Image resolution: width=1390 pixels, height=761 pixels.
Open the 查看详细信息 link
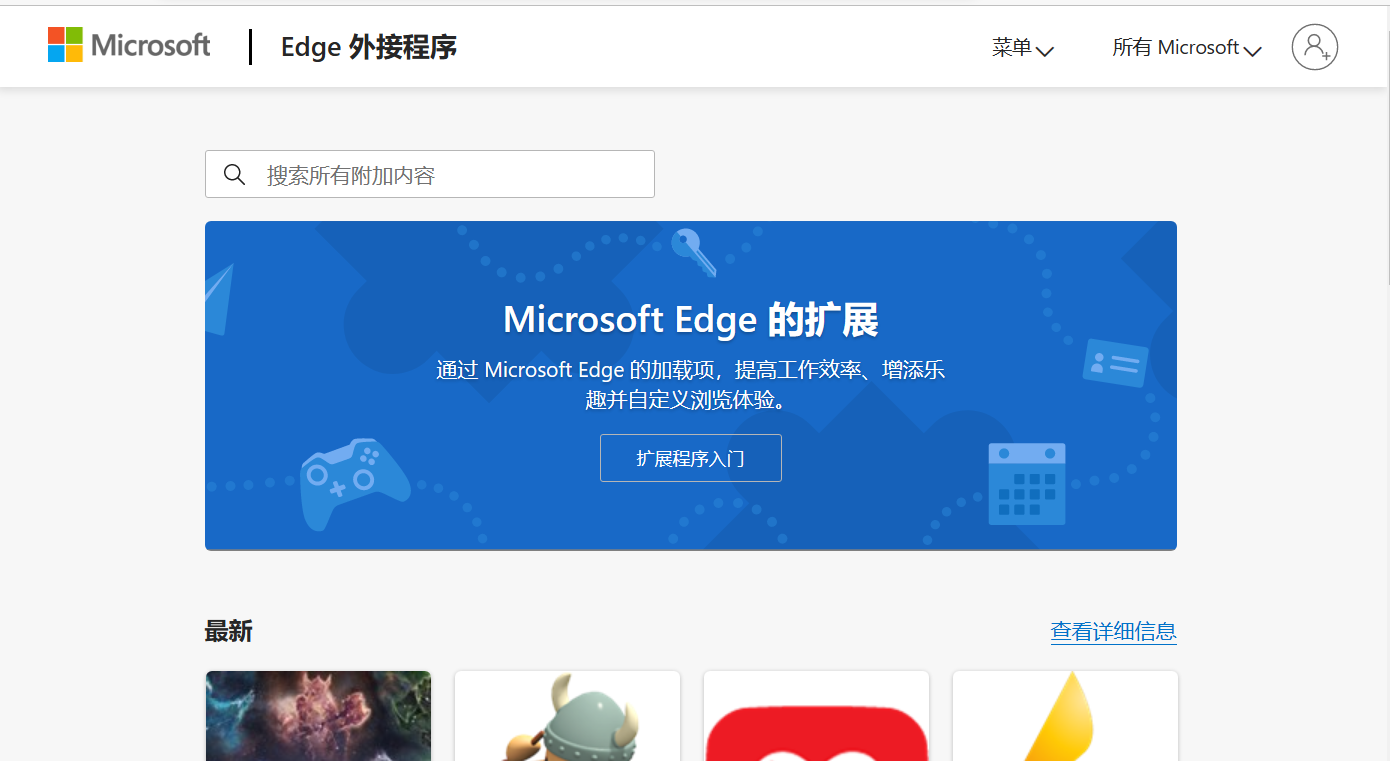click(1113, 631)
